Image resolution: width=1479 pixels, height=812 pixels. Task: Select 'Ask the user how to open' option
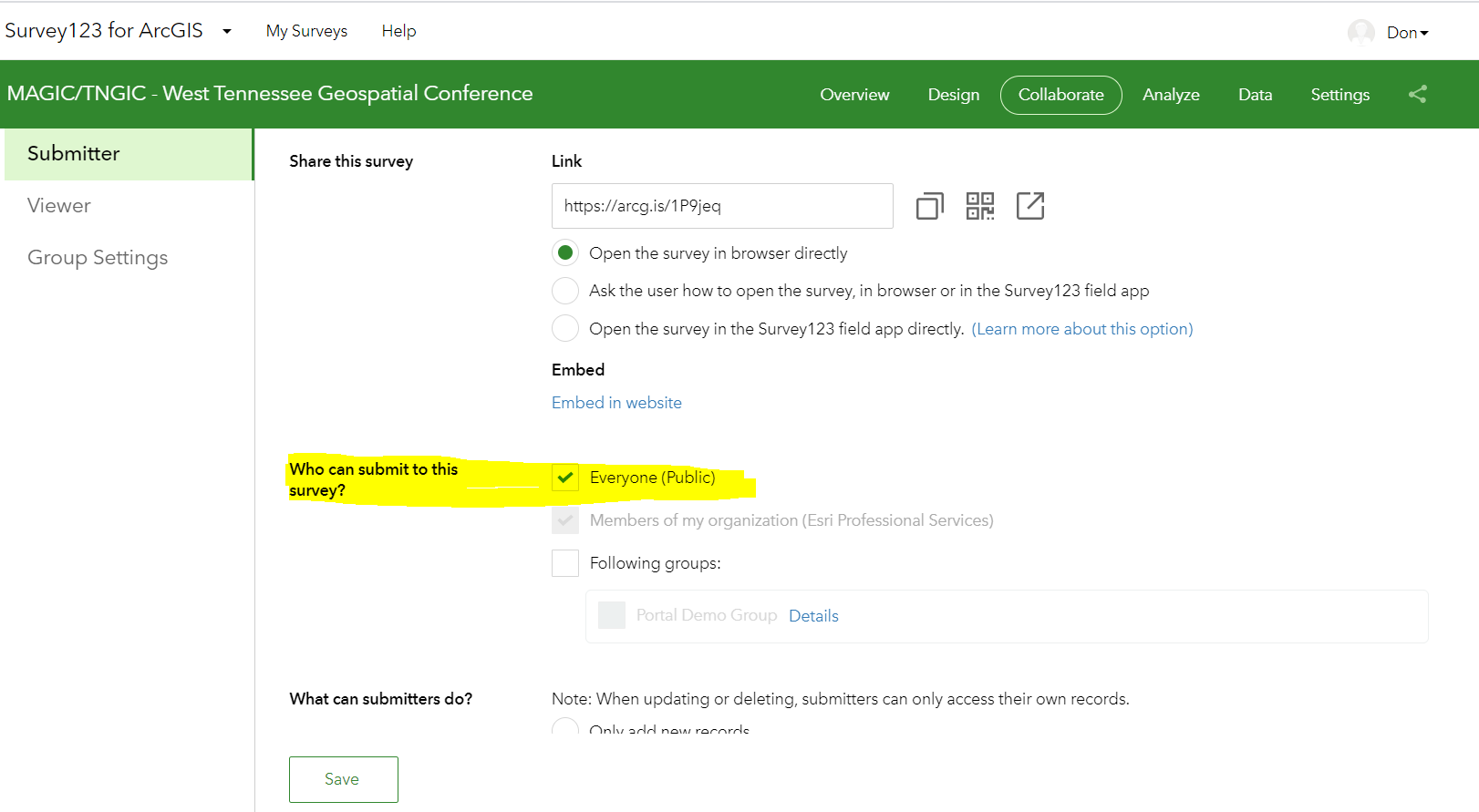point(565,291)
